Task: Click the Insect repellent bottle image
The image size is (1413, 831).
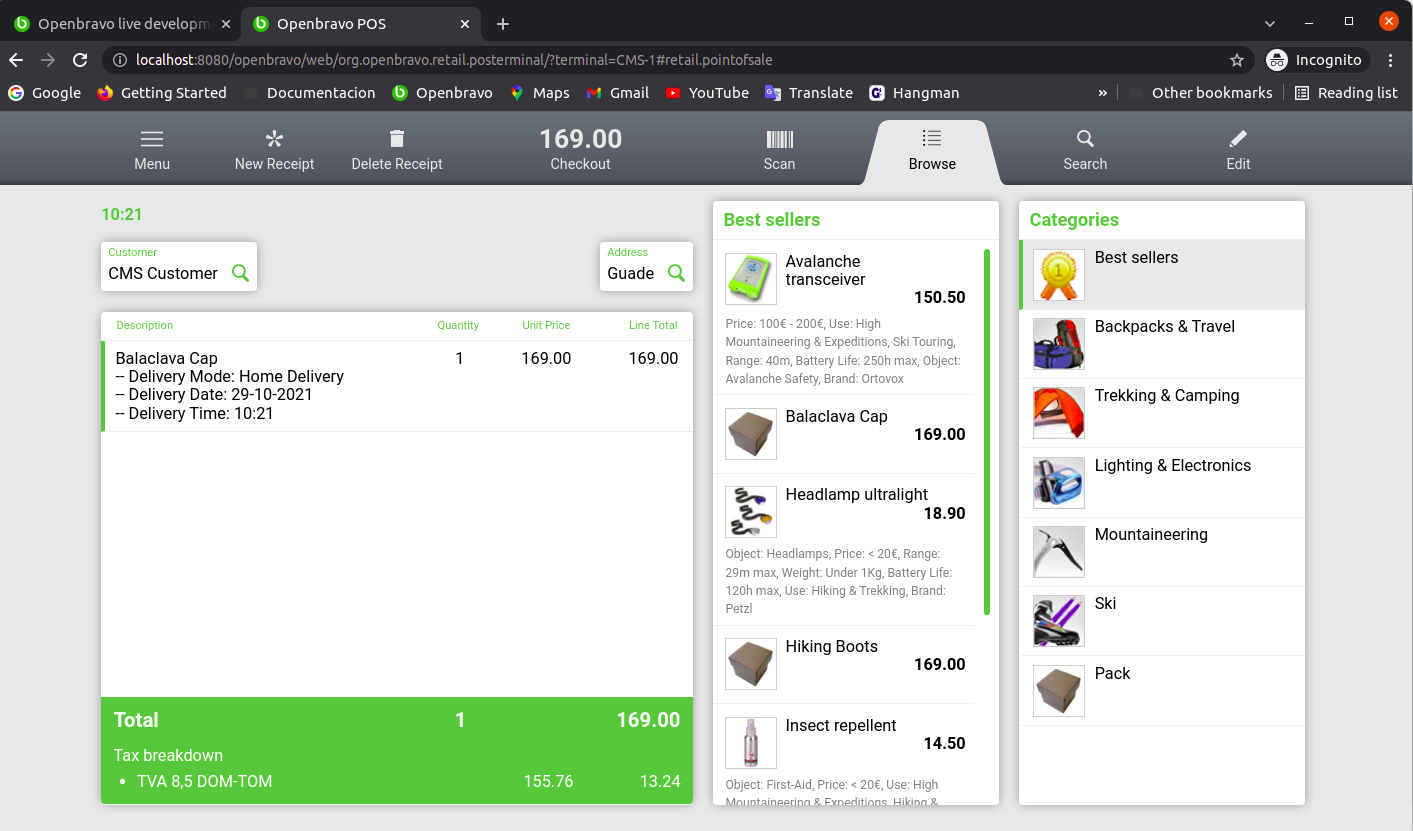Action: 751,743
